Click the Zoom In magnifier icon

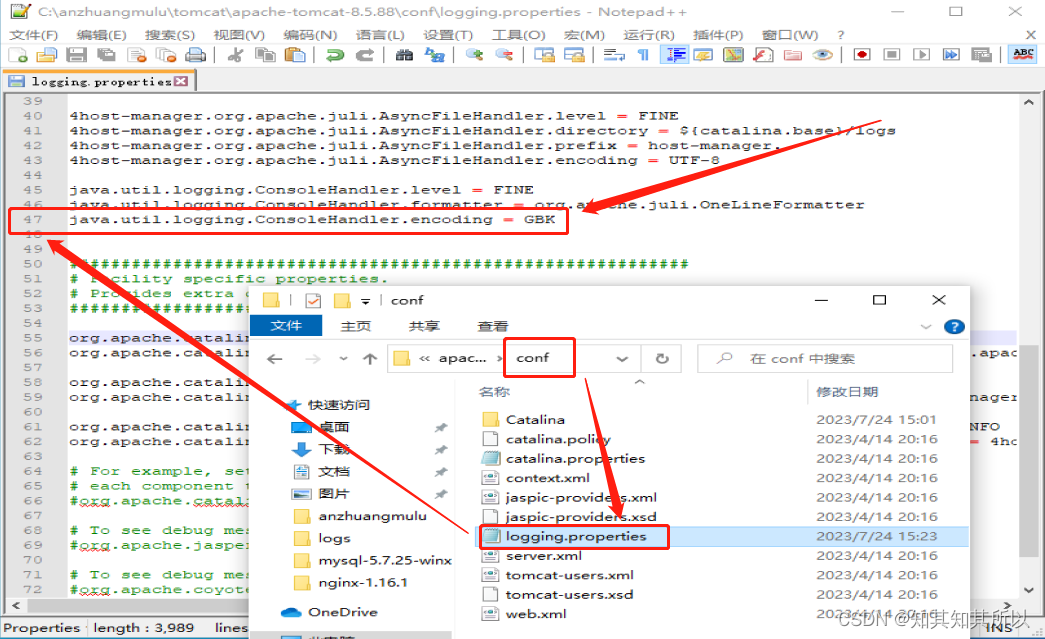coord(475,55)
